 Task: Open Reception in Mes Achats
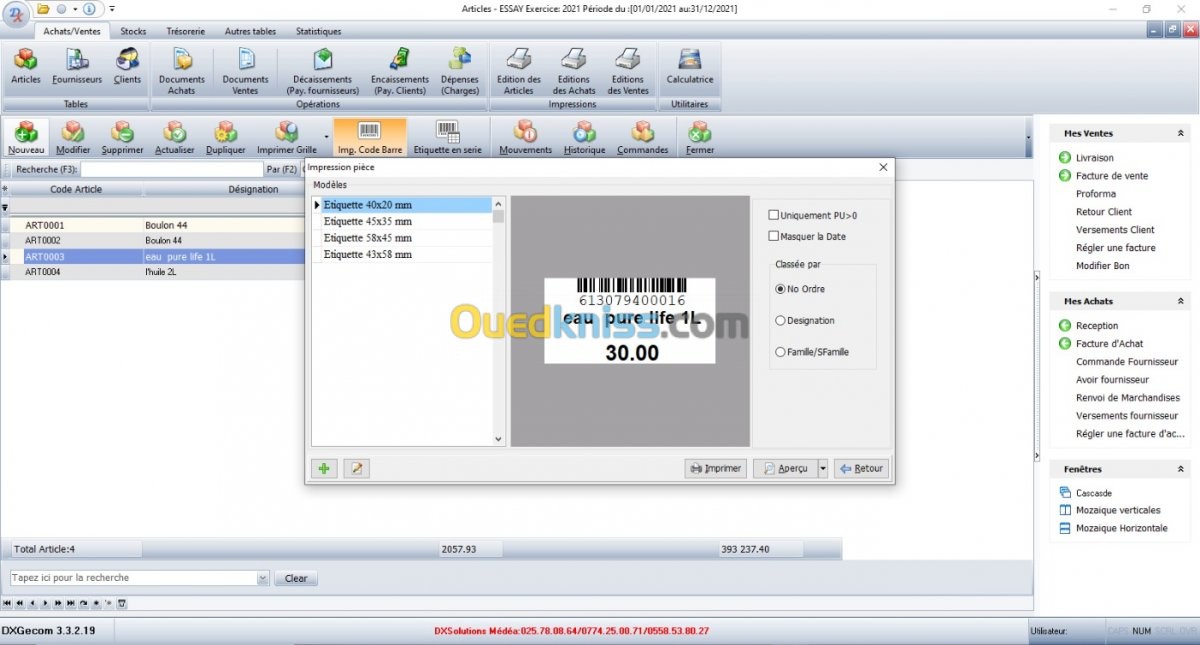pyautogui.click(x=1097, y=326)
